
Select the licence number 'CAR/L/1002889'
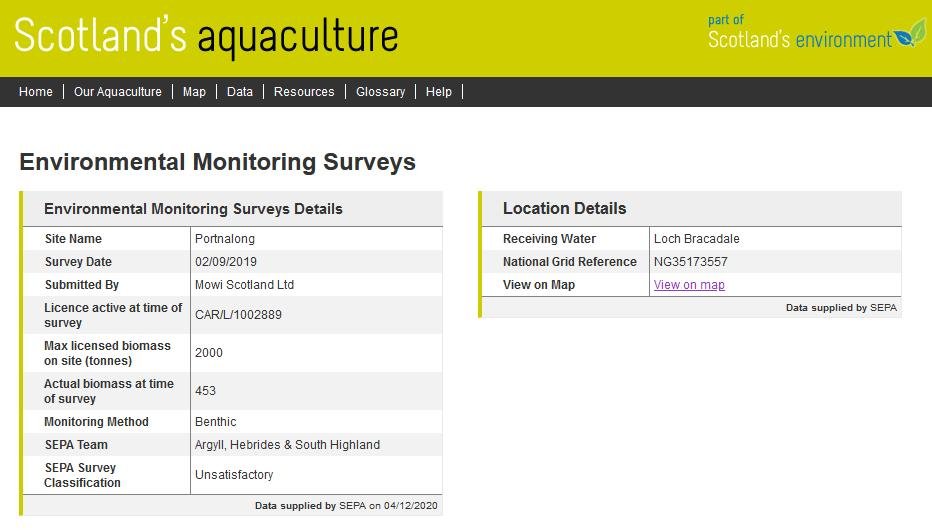[x=238, y=315]
